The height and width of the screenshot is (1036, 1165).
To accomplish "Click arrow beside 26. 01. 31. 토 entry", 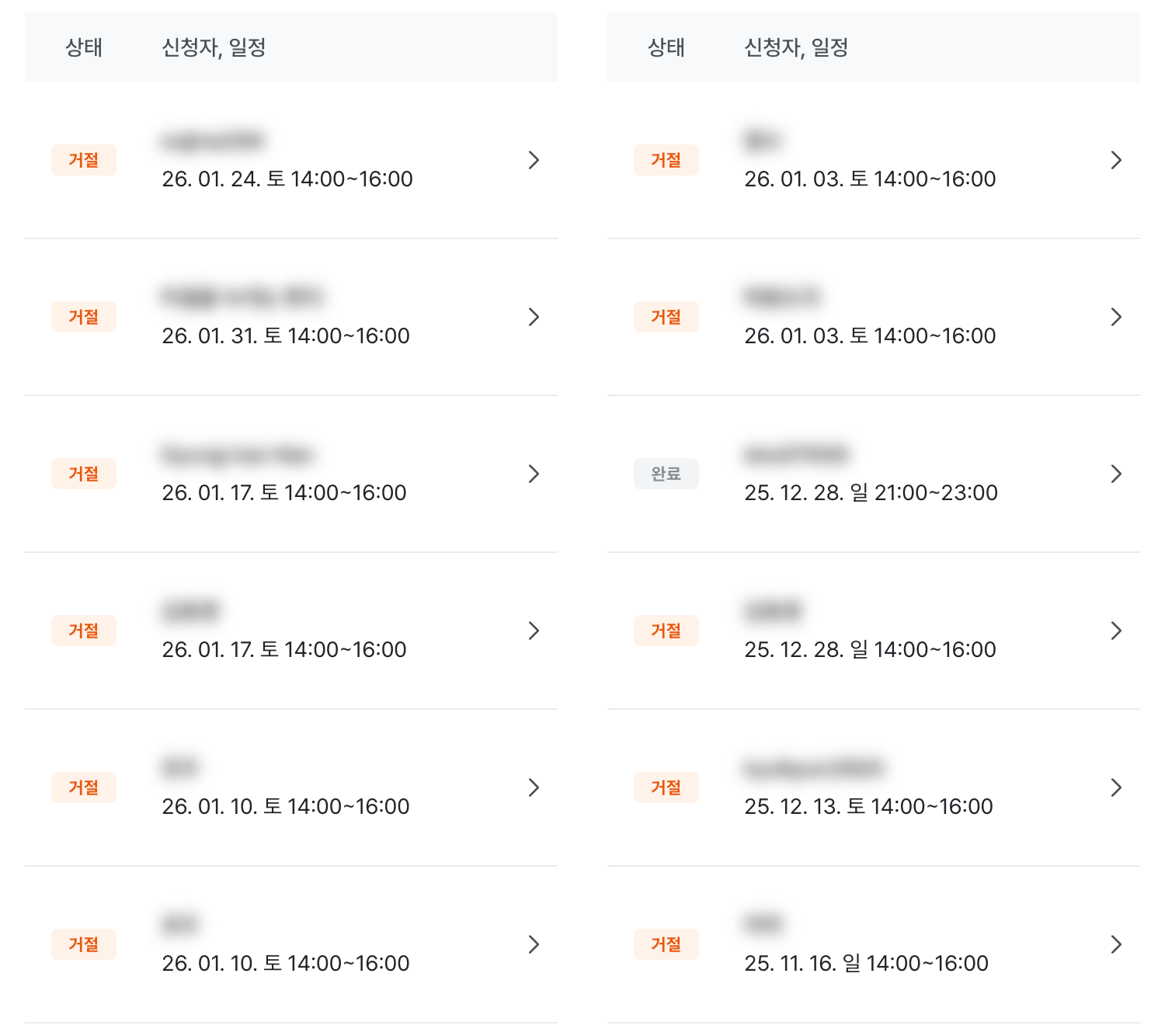I will 534,317.
